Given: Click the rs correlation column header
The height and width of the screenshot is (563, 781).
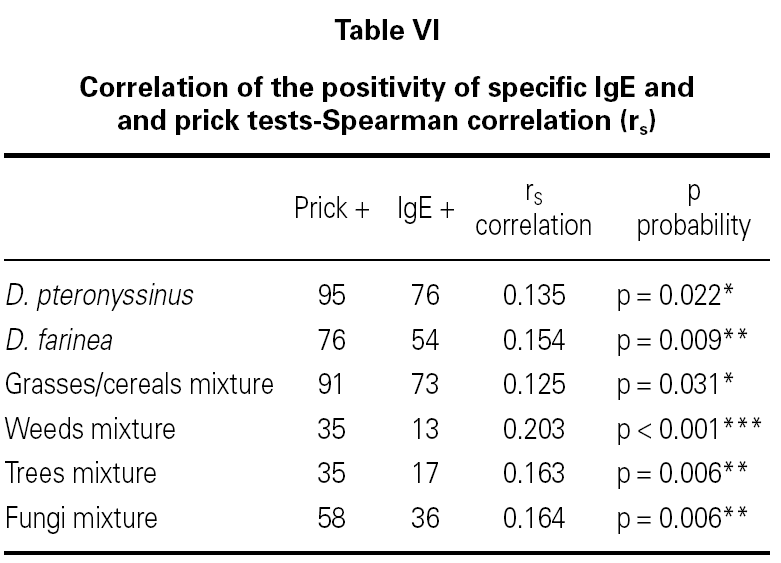Looking at the screenshot, I should (x=533, y=209).
